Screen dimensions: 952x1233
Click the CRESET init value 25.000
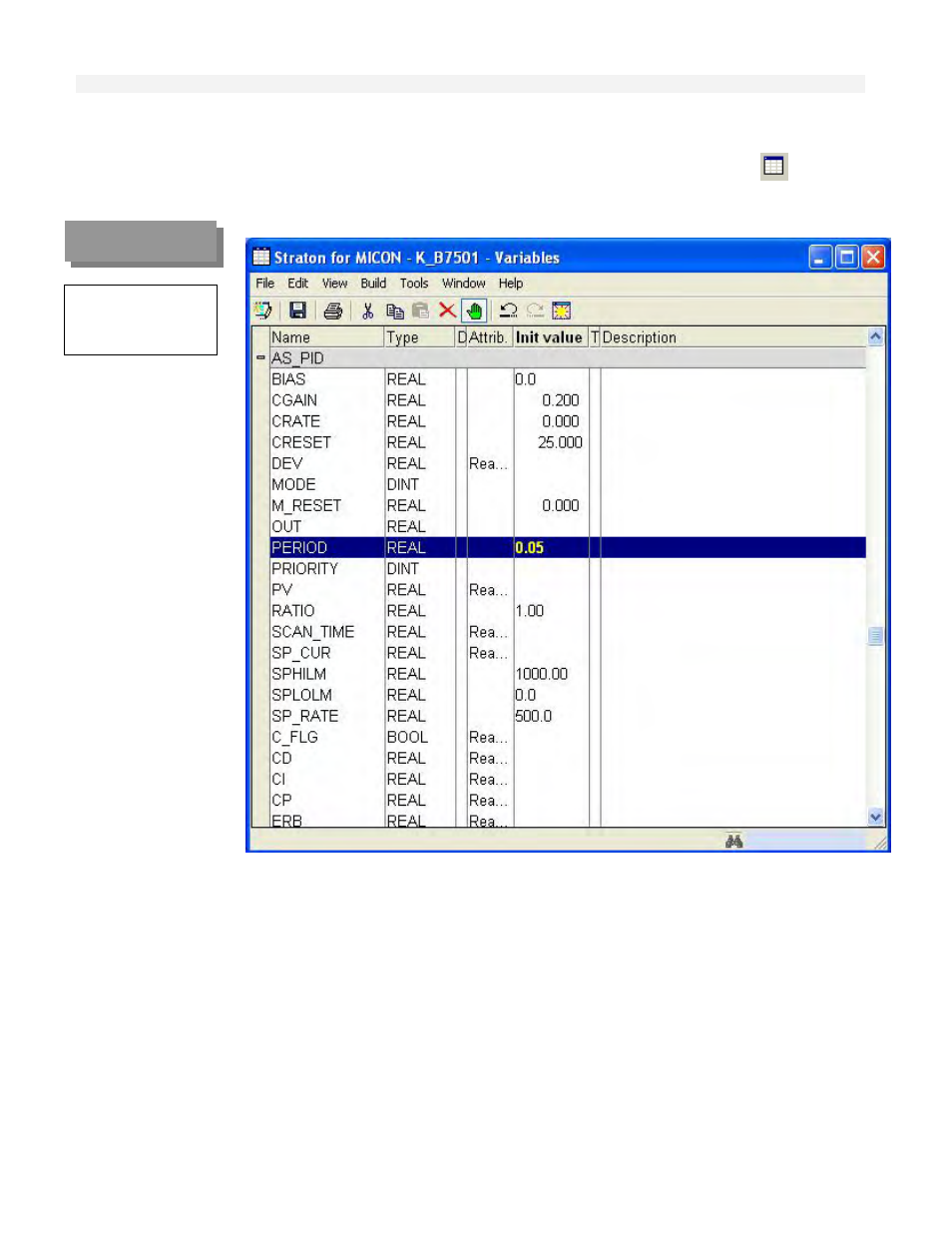click(x=560, y=442)
